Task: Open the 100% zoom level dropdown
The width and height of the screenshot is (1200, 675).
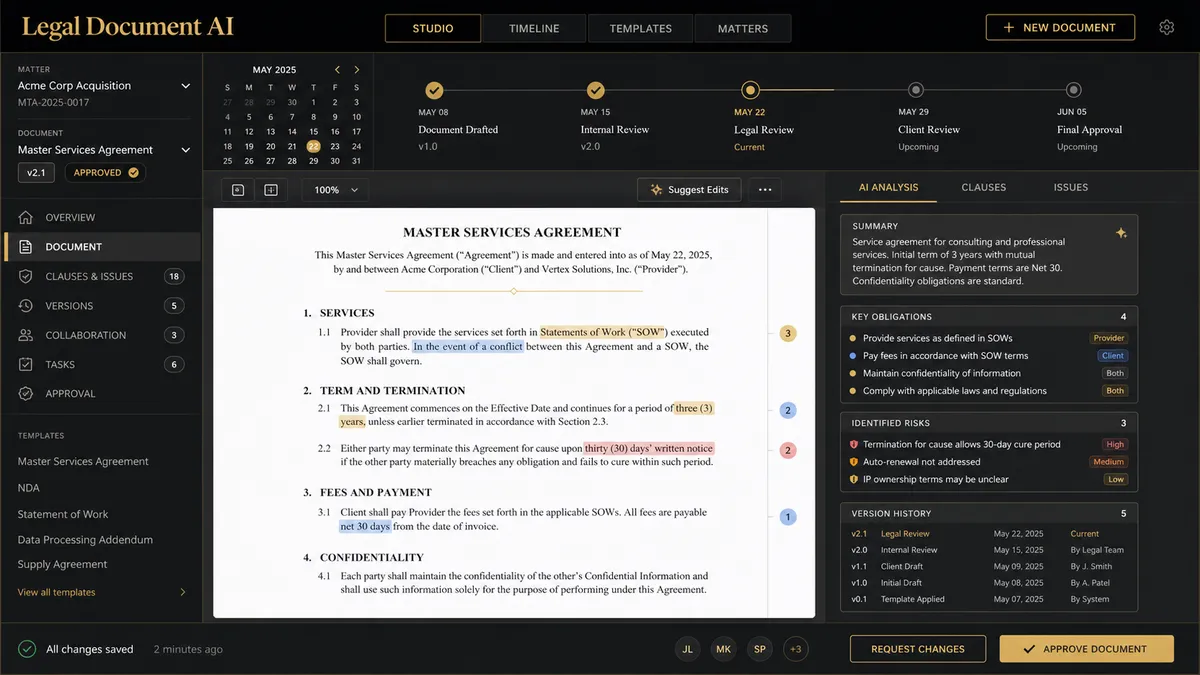Action: [x=336, y=189]
